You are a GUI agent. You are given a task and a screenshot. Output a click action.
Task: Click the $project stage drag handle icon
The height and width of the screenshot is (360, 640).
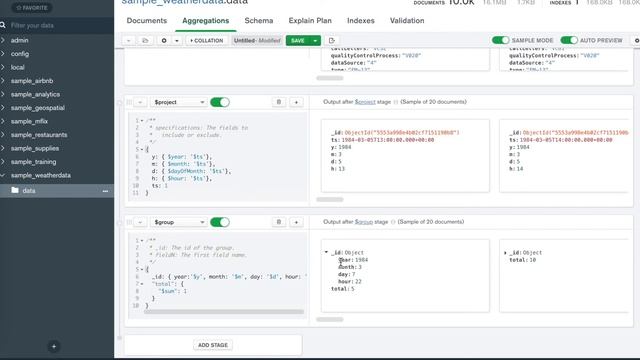129,102
